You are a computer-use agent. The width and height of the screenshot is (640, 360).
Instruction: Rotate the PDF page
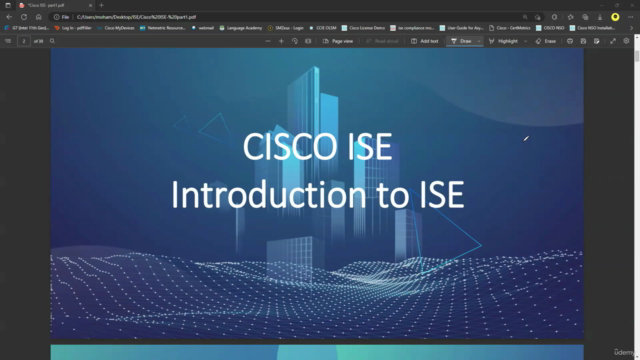click(x=295, y=41)
